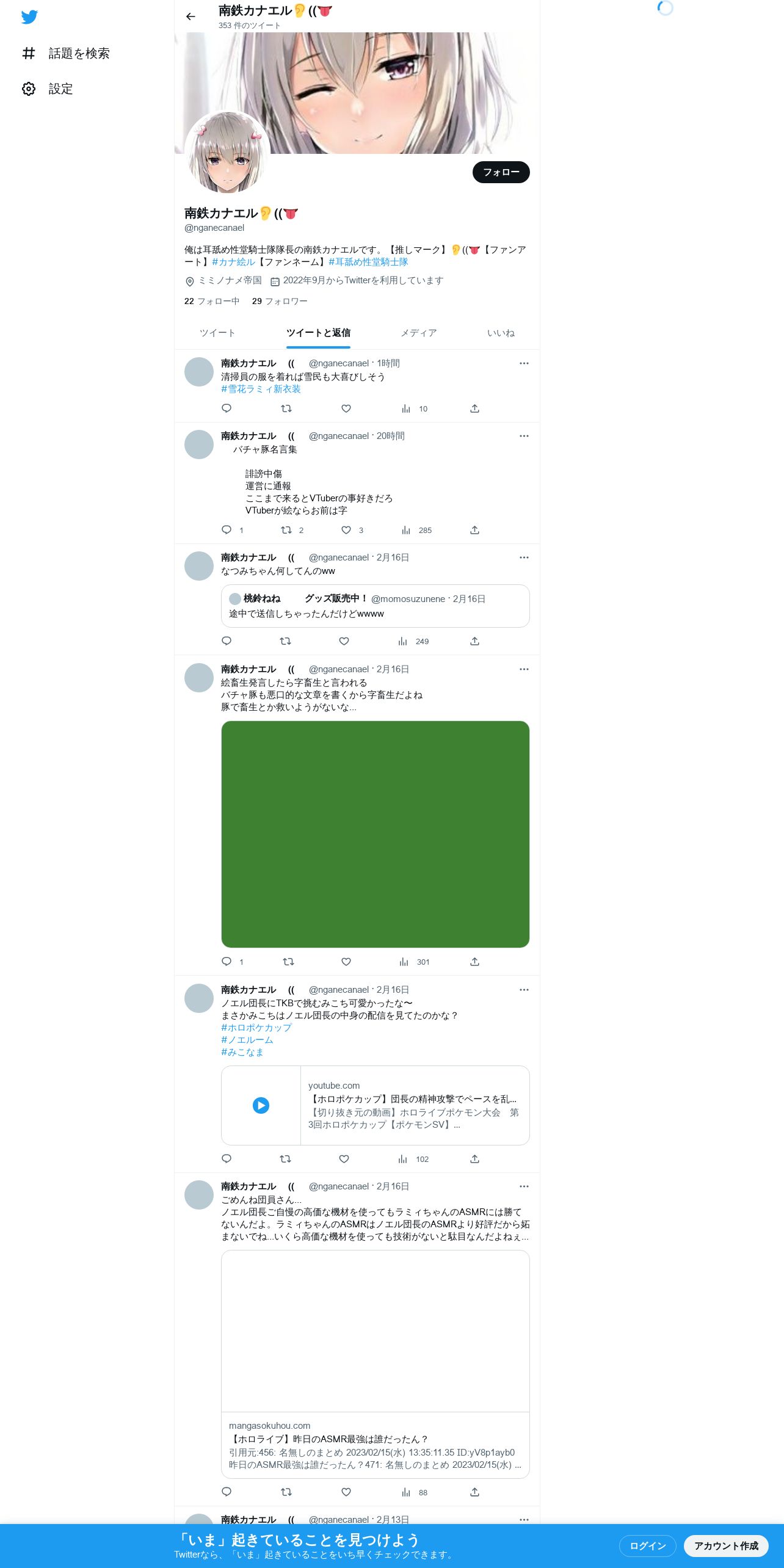Go back using the arrow icon
This screenshot has width=784, height=1568.
pos(191,16)
